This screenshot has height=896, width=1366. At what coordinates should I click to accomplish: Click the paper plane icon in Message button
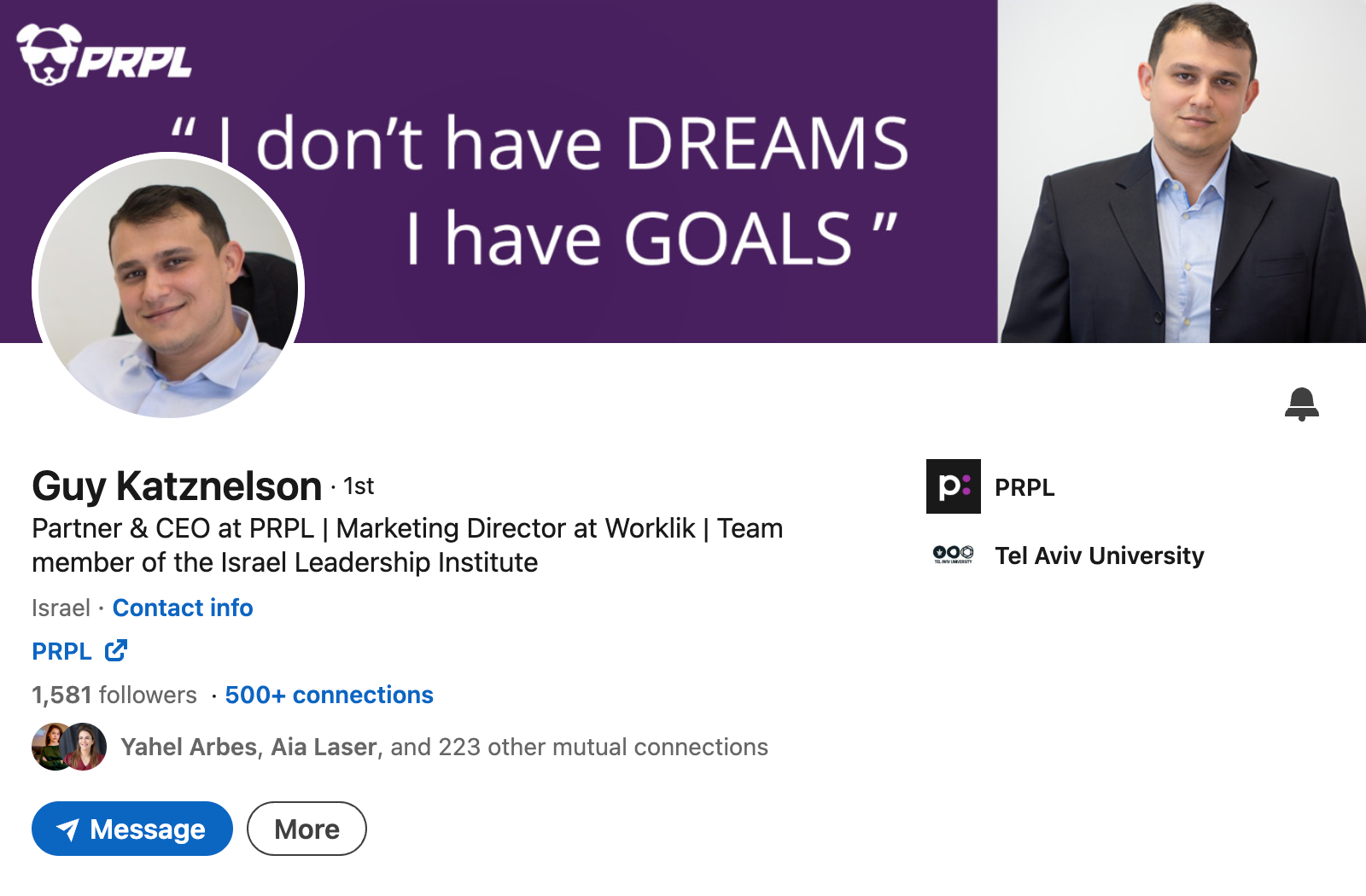(x=67, y=829)
